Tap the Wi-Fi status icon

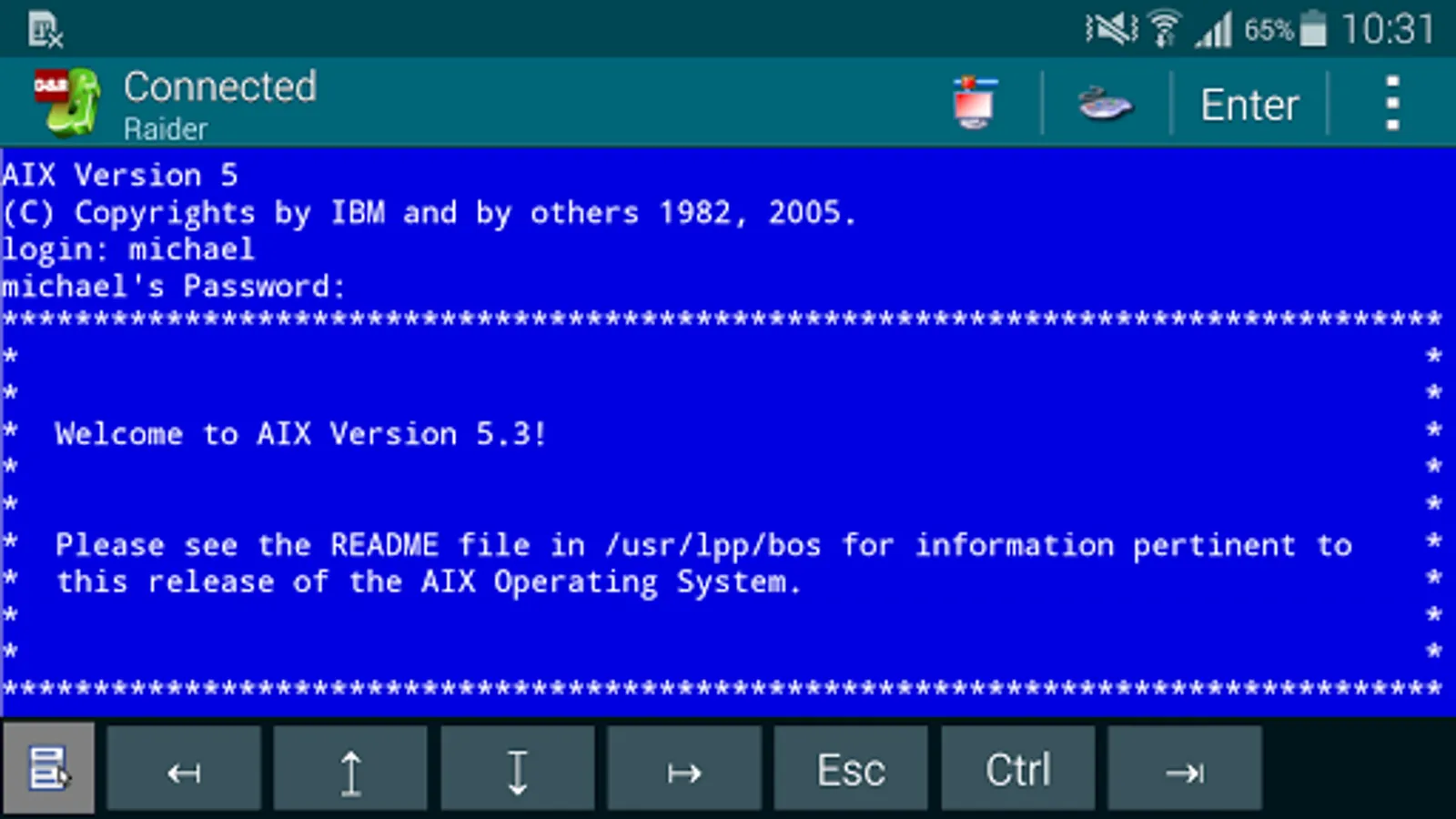1164,29
